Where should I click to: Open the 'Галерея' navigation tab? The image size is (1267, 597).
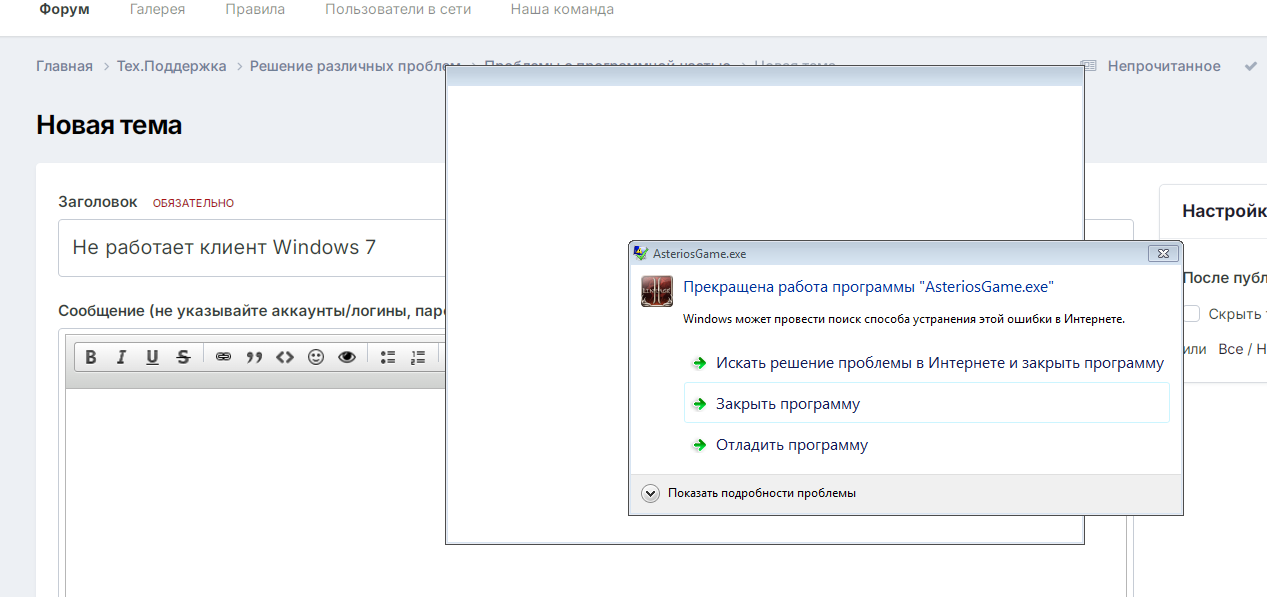tap(157, 10)
